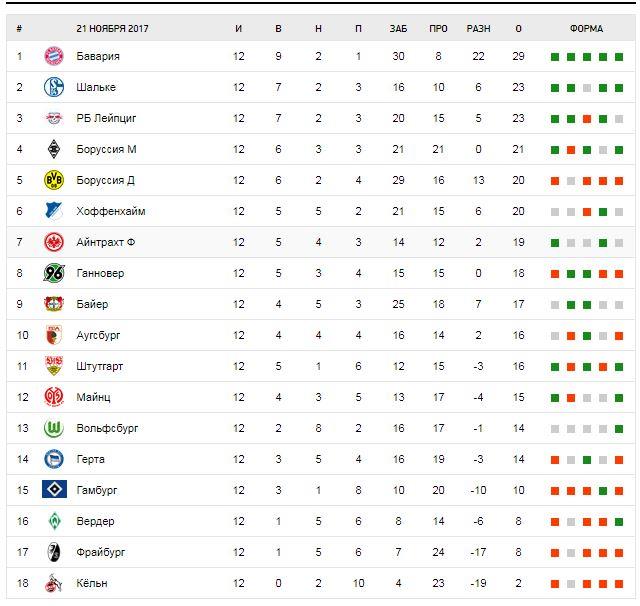Click the РАЗН goal difference header
Image resolution: width=640 pixels, height=606 pixels.
point(478,28)
